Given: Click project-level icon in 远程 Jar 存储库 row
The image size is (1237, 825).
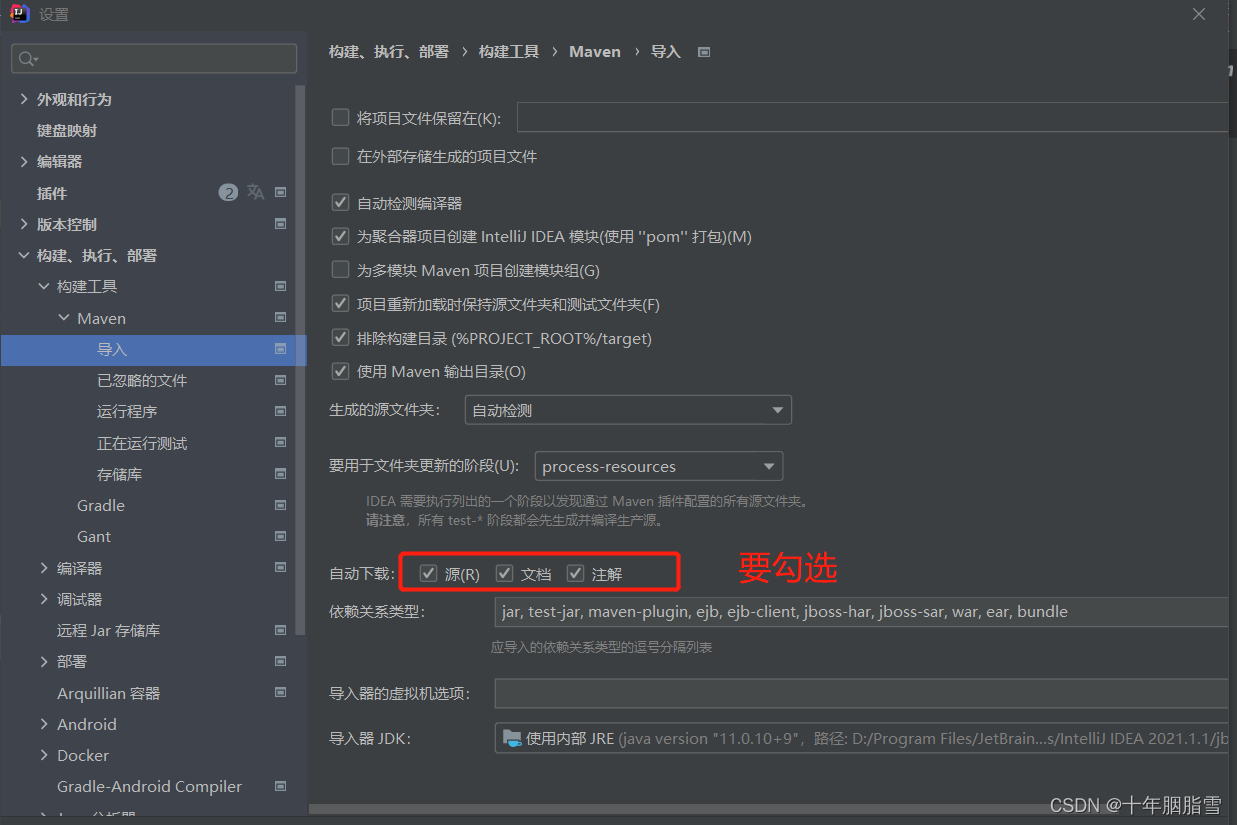Looking at the screenshot, I should click(281, 630).
